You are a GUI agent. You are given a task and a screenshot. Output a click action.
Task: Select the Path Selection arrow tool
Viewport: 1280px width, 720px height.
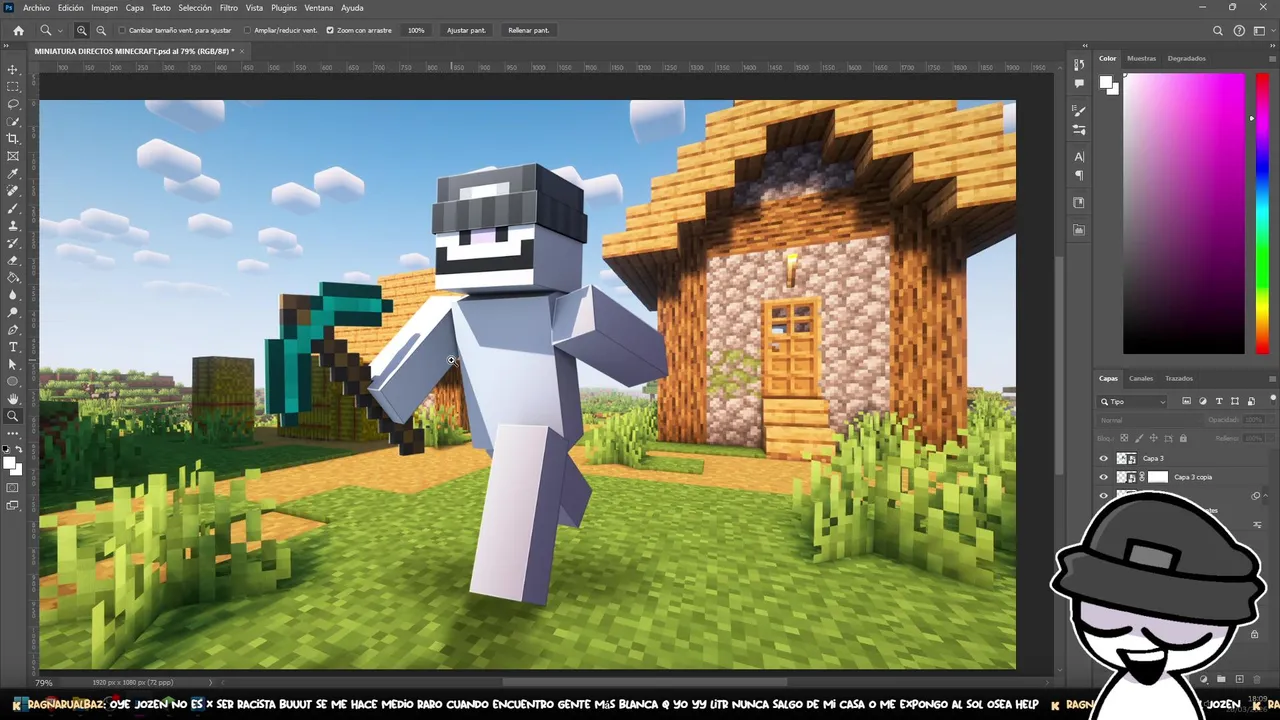(13, 364)
